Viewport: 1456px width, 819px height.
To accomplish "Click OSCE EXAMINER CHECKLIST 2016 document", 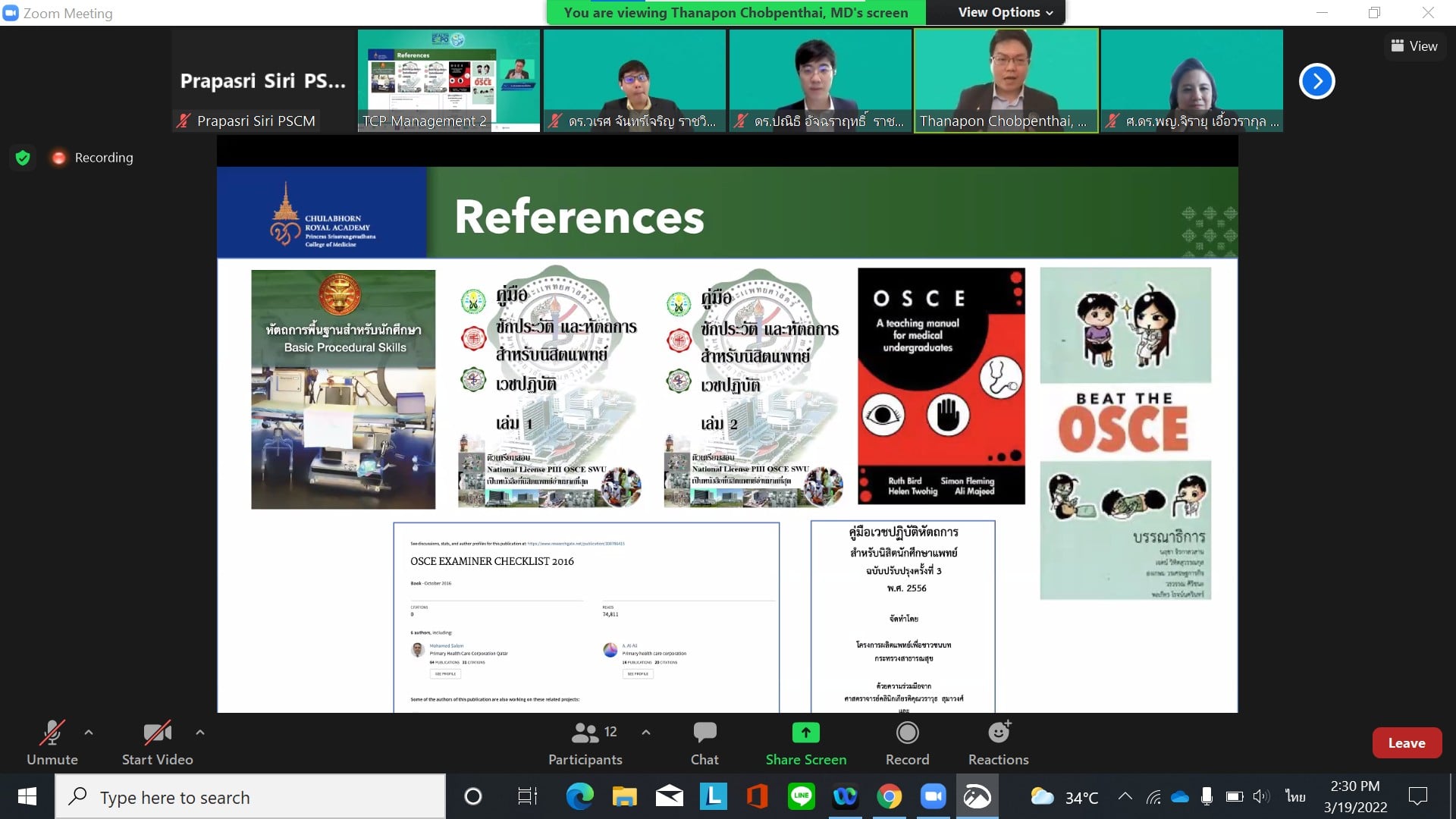I will 586,617.
